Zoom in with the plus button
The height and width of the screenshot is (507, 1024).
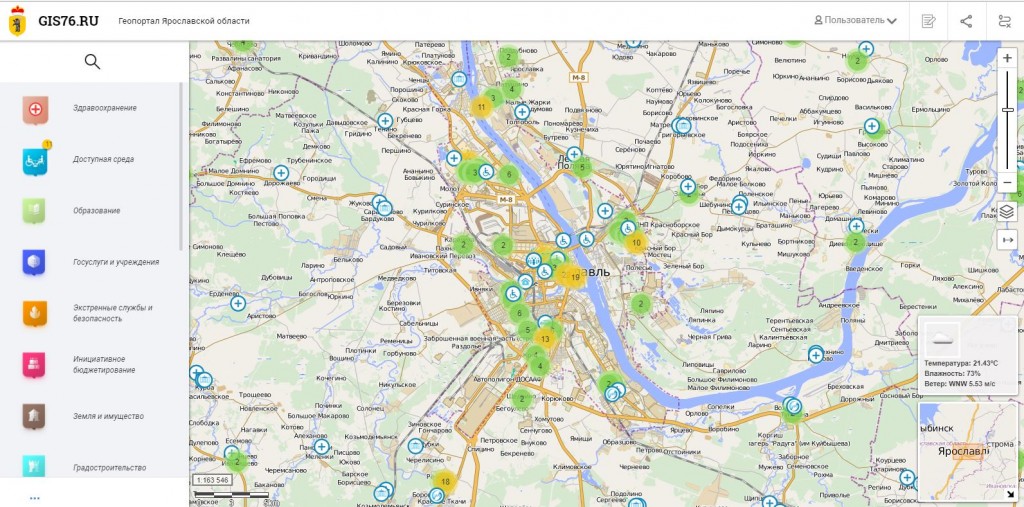point(1007,59)
